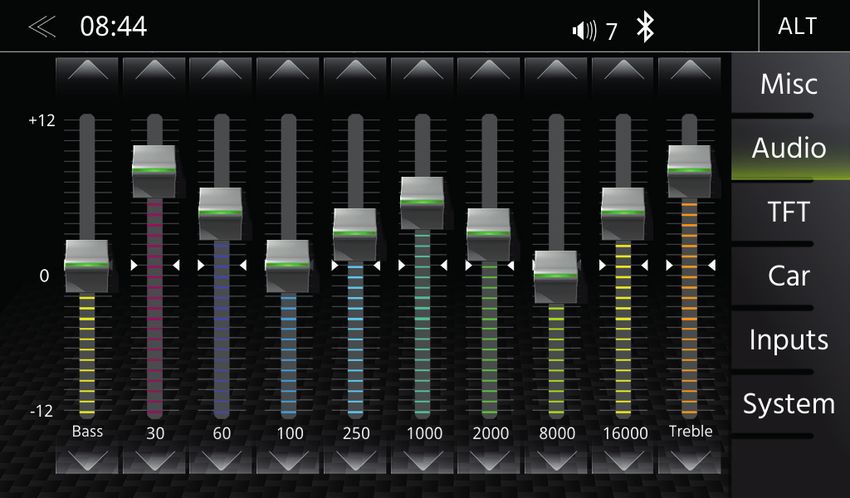Viewport: 850px width, 498px height.
Task: Increase the 16000 Hz band up arrow
Action: (623, 71)
